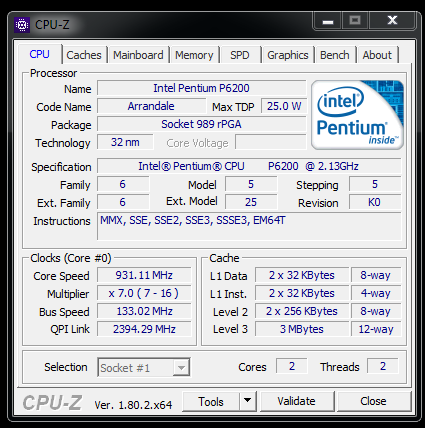Open the About tab

tap(377, 55)
